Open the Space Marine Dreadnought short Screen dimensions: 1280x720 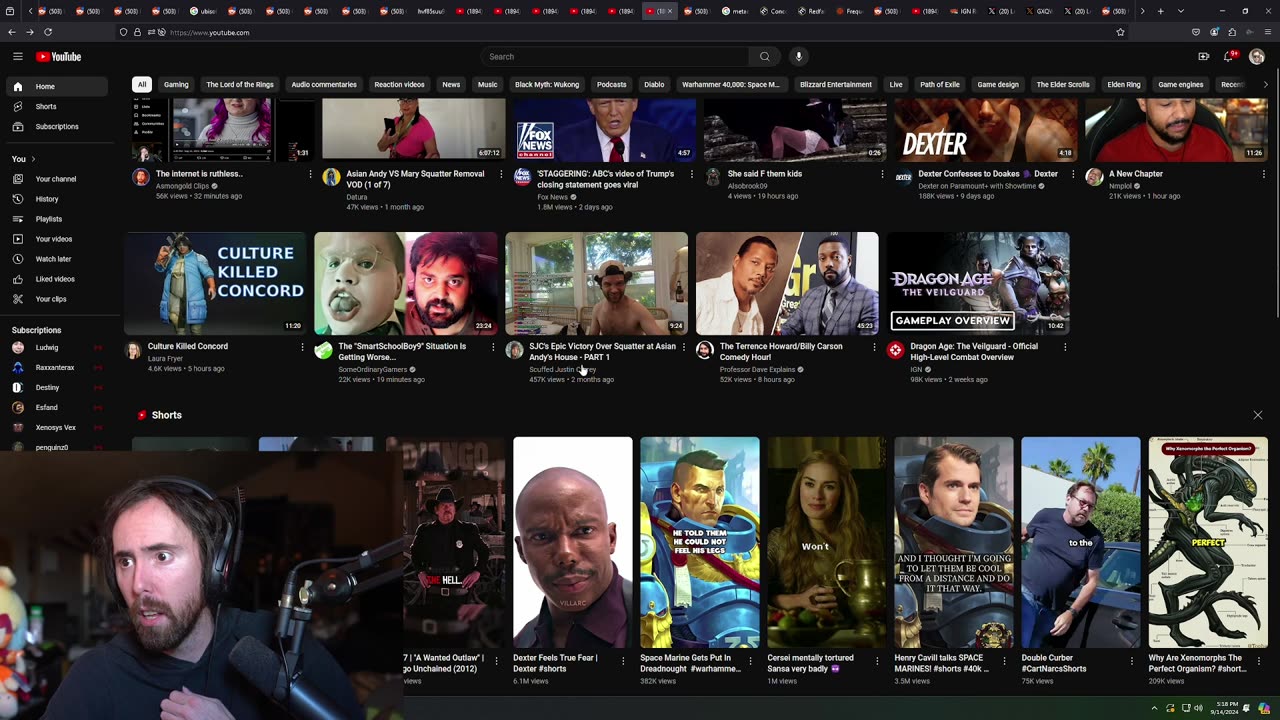click(x=699, y=542)
